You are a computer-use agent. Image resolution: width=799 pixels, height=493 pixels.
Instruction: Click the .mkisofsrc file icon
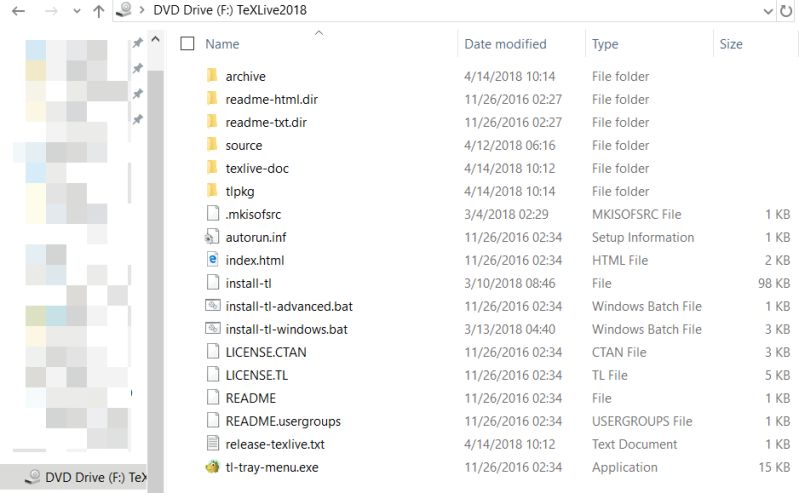click(212, 213)
